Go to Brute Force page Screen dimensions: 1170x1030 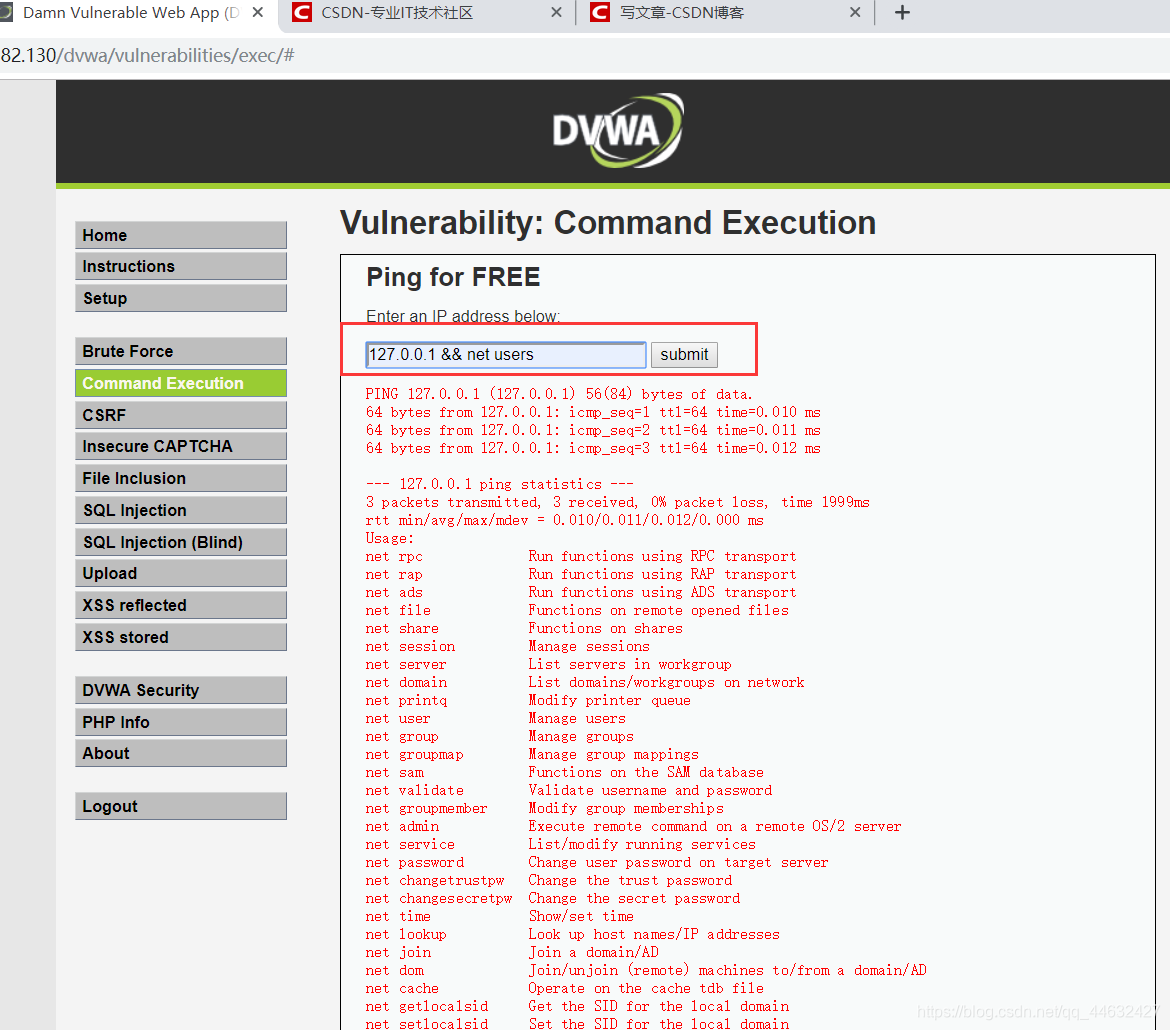(181, 352)
